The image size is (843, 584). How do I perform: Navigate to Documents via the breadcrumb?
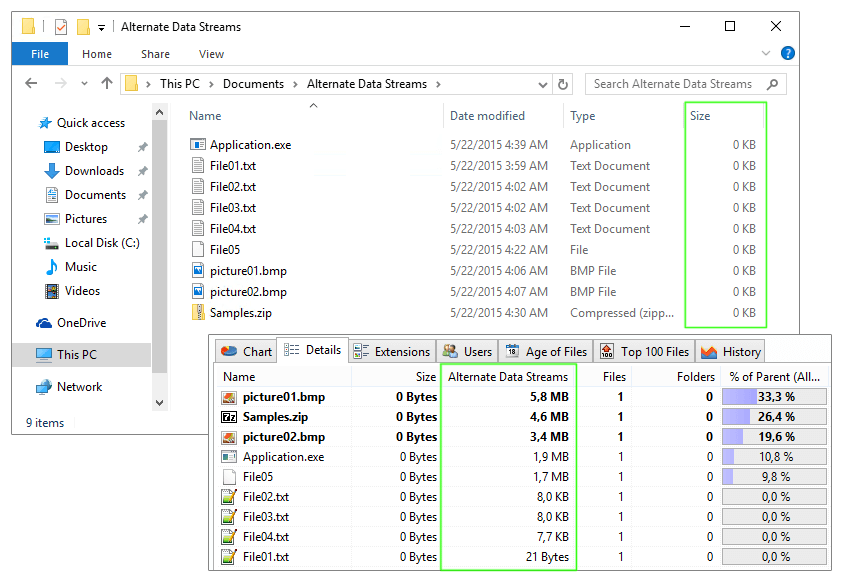253,84
